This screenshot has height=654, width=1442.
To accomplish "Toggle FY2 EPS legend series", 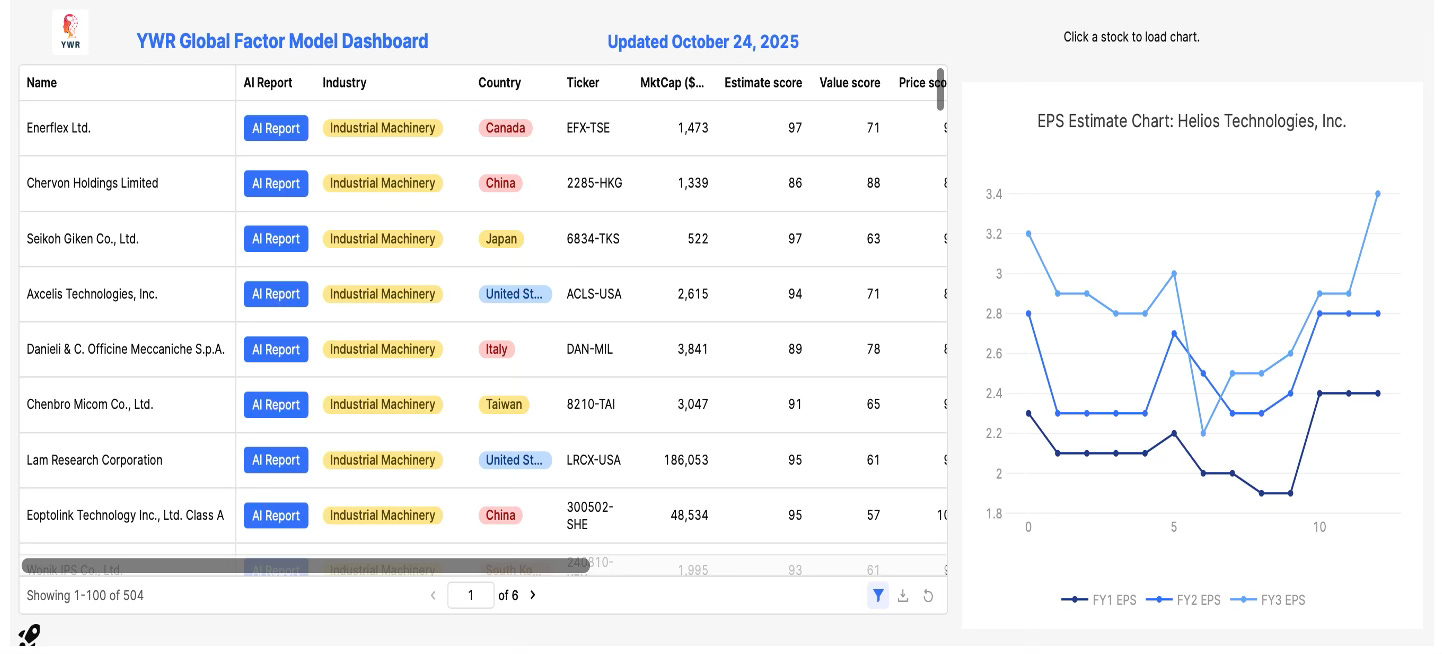I will (1183, 600).
